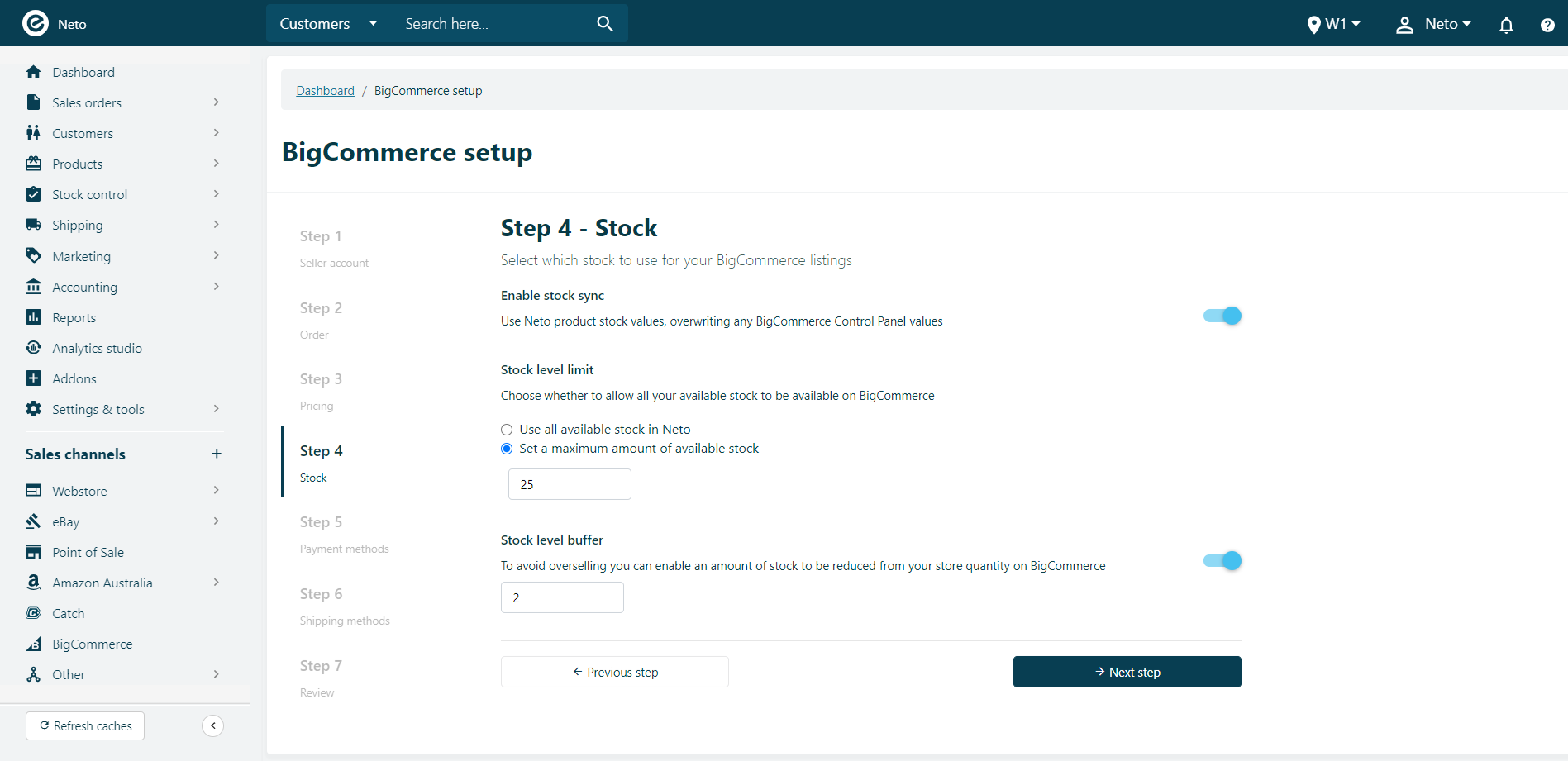Click the stock buffer amount field

click(x=562, y=597)
